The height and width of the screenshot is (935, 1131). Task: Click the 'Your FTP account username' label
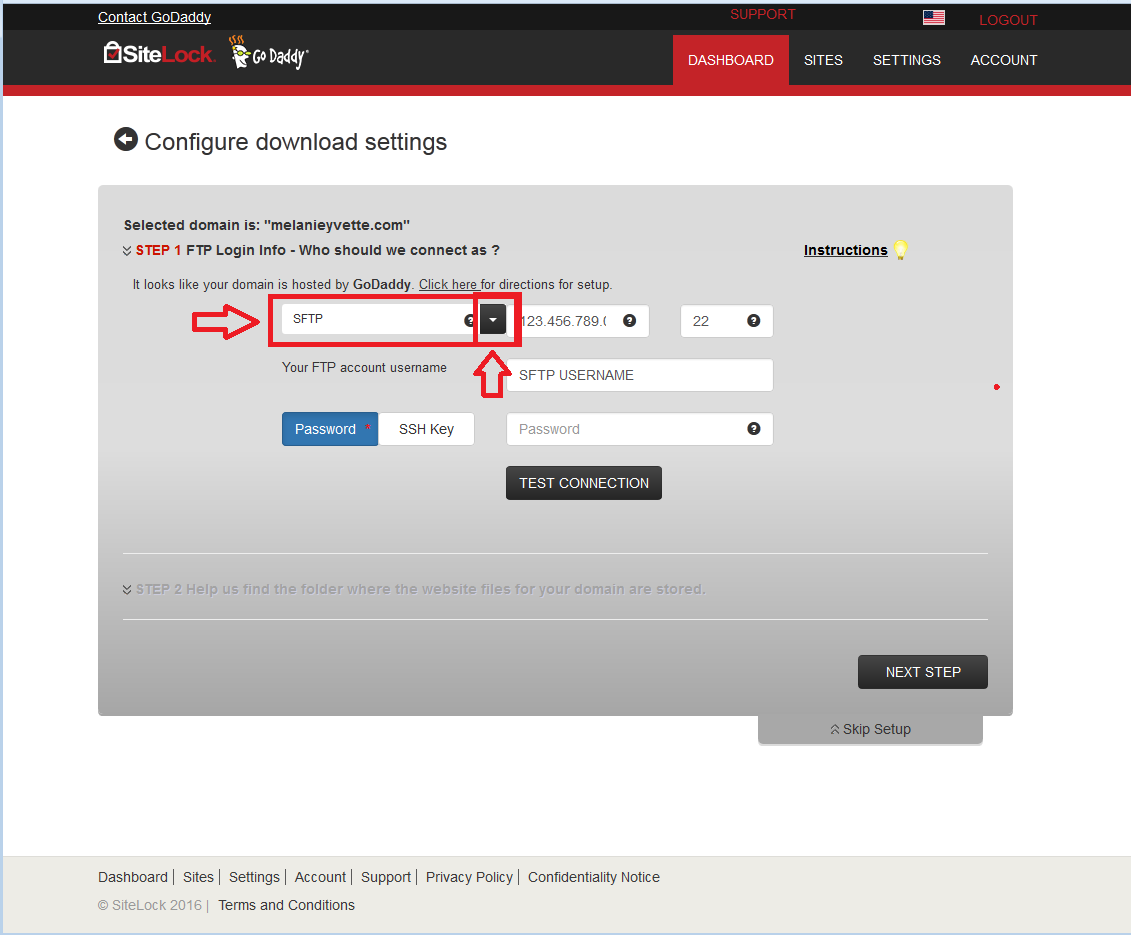coord(364,367)
